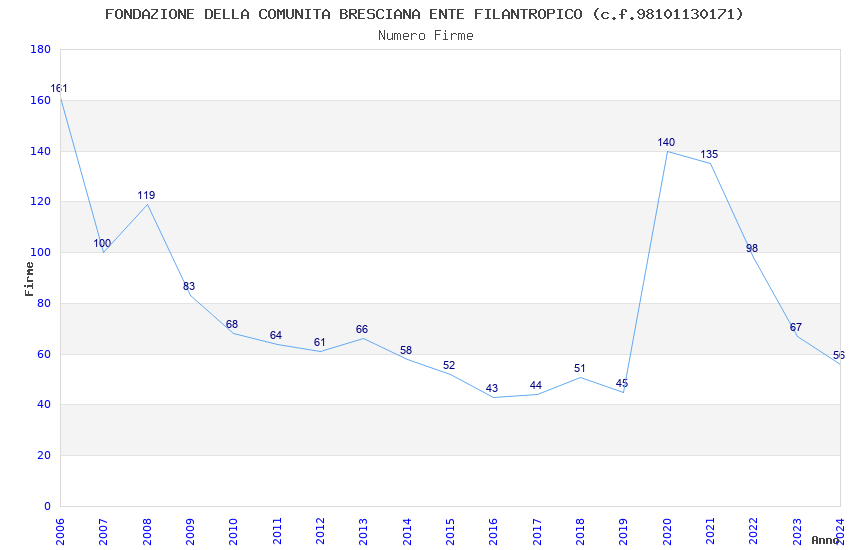The height and width of the screenshot is (550, 850).
Task: Click the 2023 year label on the x-axis
Action: point(797,532)
